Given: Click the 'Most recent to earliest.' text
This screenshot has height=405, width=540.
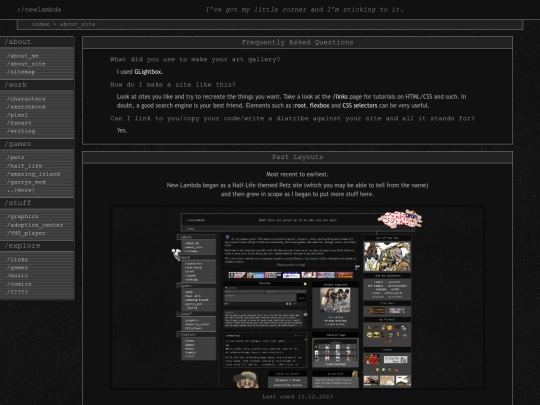Looking at the screenshot, I should (x=297, y=174).
